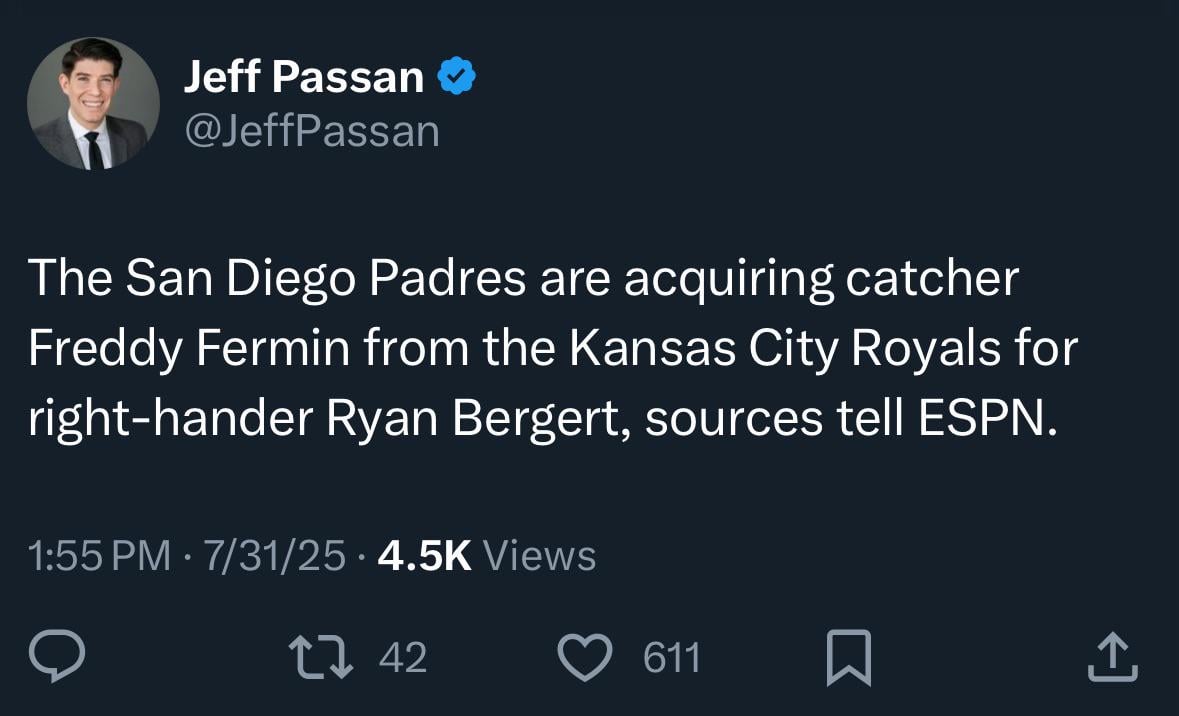Open the share icon menu
This screenshot has height=716, width=1179.
pos(1112,658)
